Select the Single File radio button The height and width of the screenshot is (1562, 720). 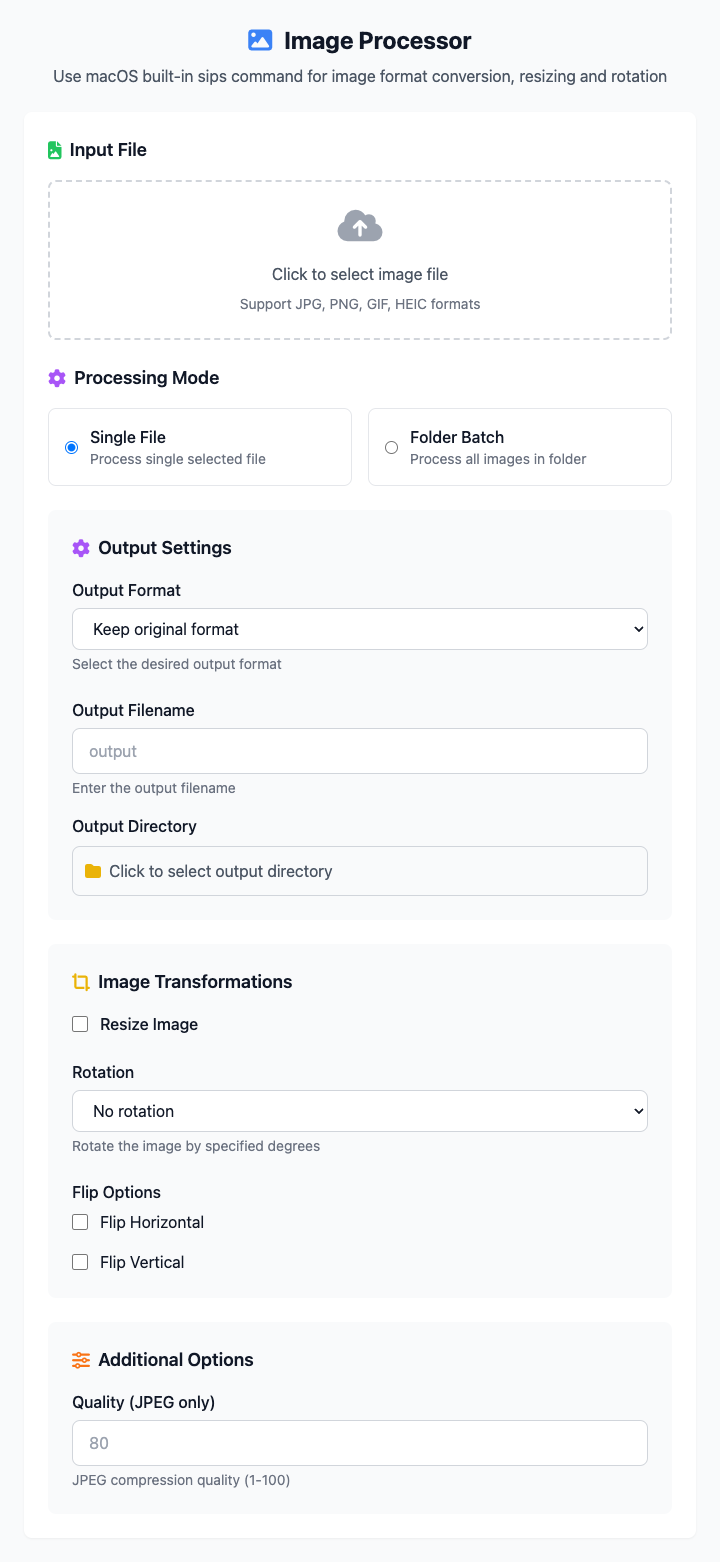[71, 447]
